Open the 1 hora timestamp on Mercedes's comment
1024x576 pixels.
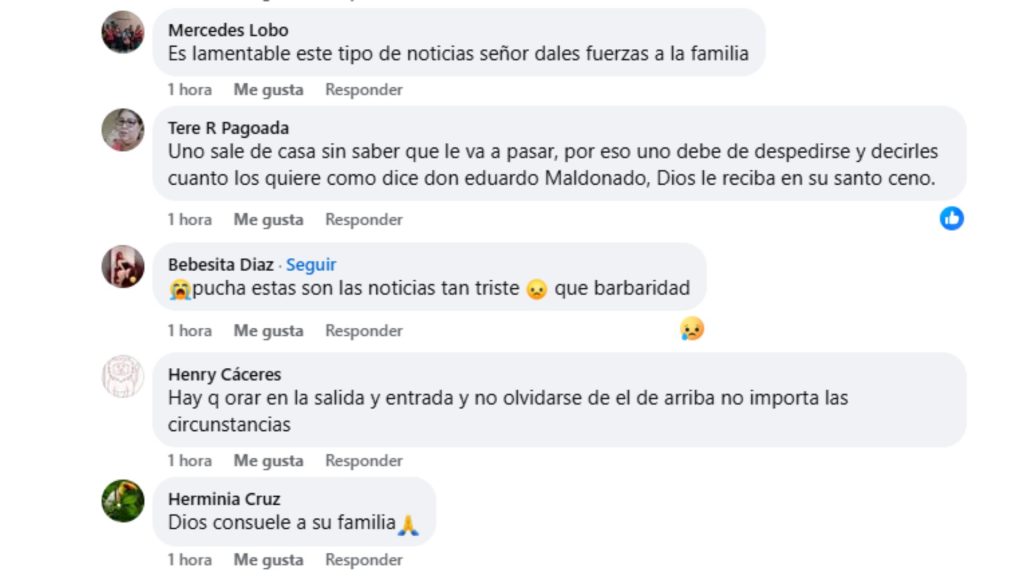point(189,89)
